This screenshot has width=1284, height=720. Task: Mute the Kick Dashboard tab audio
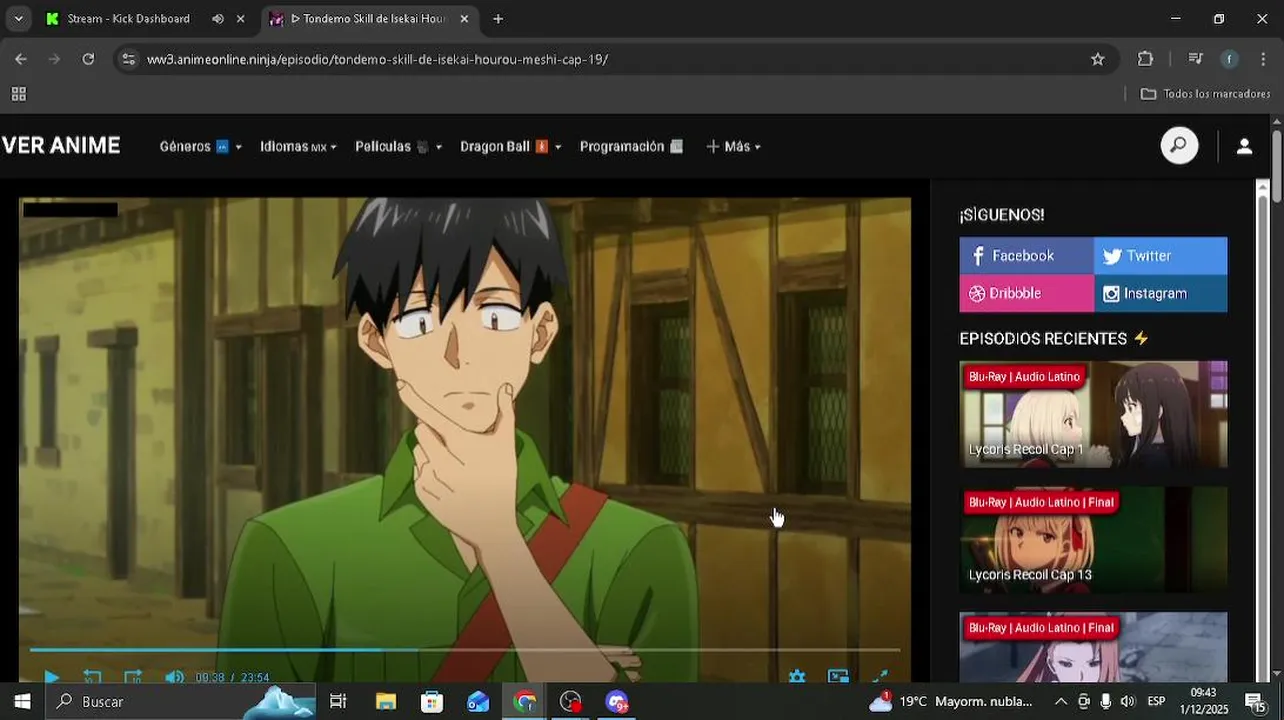[x=218, y=18]
